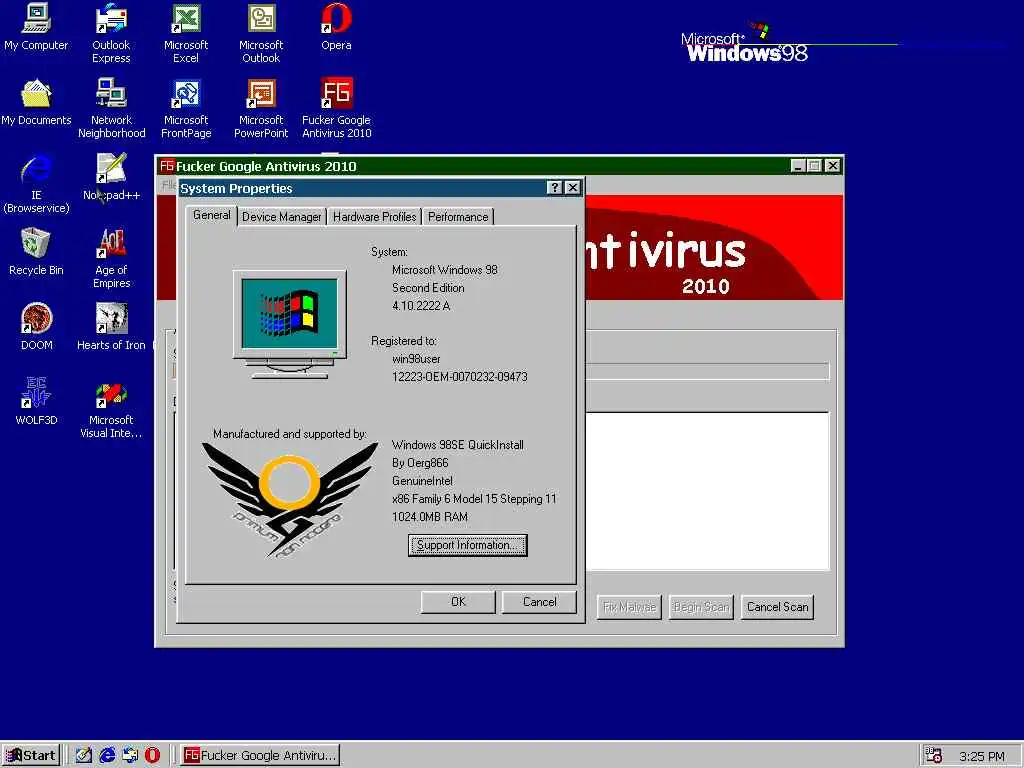
Task: Click Support Information button
Action: click(468, 545)
